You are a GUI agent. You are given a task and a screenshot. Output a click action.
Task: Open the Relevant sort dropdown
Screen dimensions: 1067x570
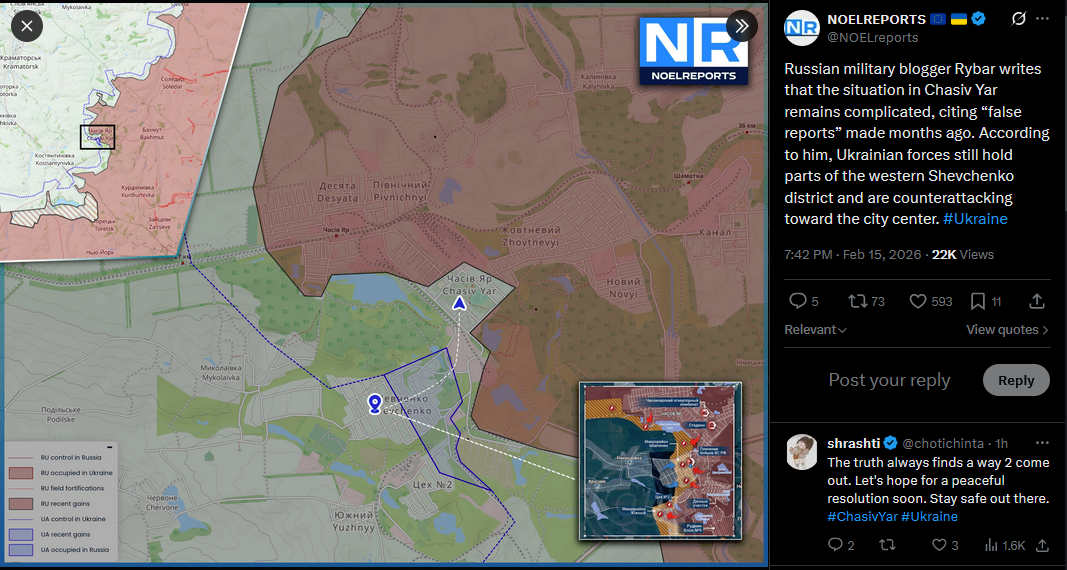pos(815,330)
